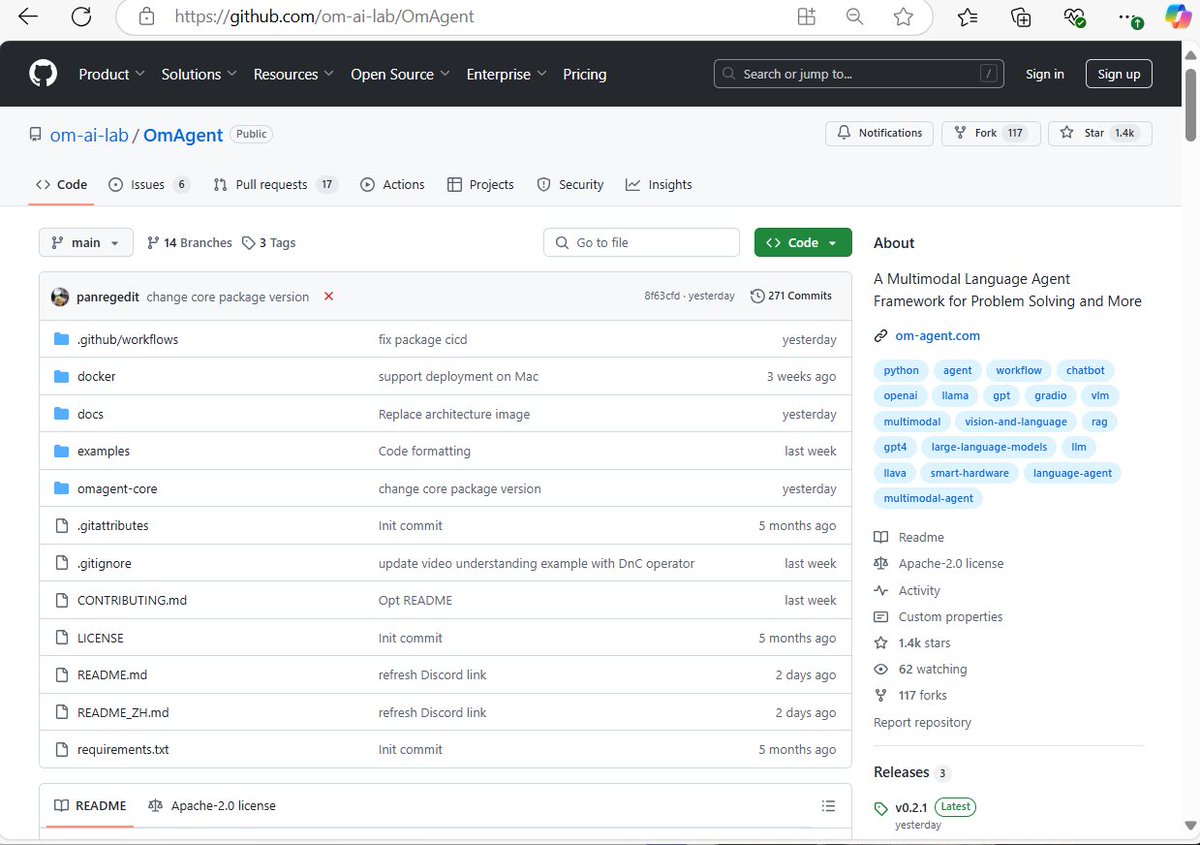Click the python topic tag
Image resolution: width=1200 pixels, height=845 pixels.
point(901,370)
